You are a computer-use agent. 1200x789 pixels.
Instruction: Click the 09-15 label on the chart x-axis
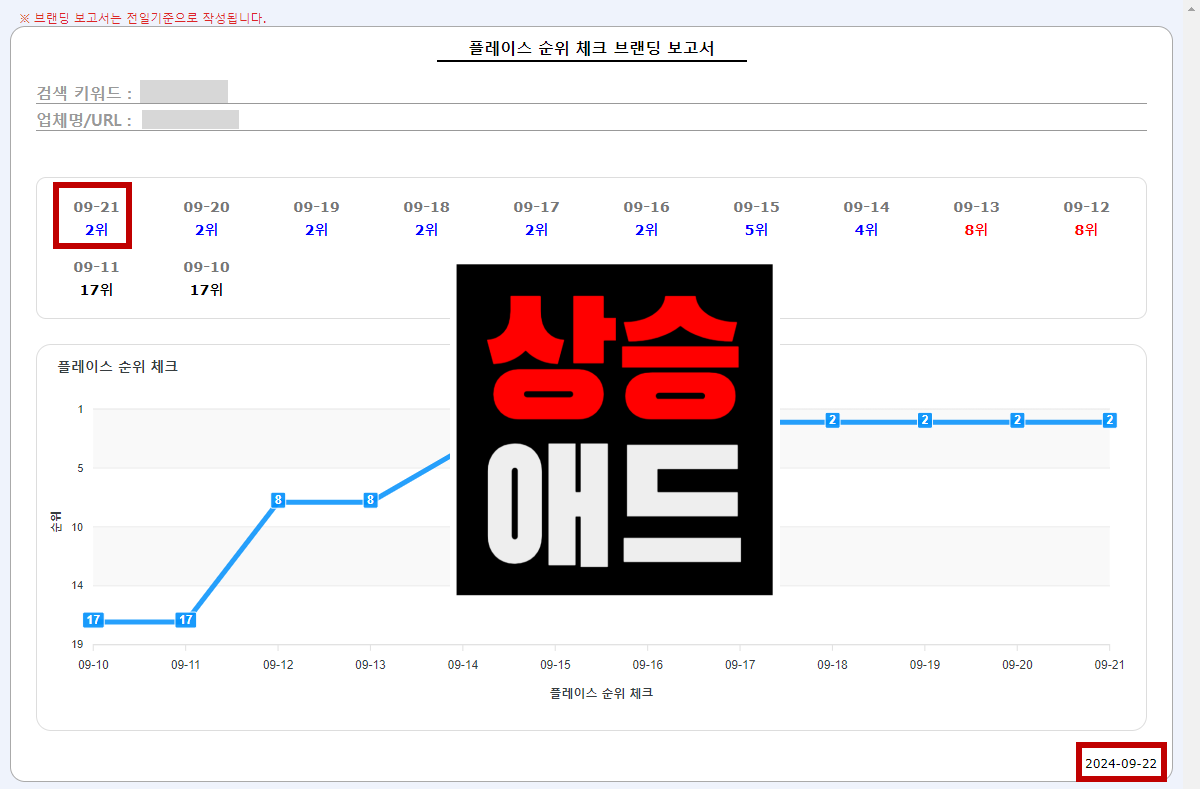pyautogui.click(x=555, y=664)
